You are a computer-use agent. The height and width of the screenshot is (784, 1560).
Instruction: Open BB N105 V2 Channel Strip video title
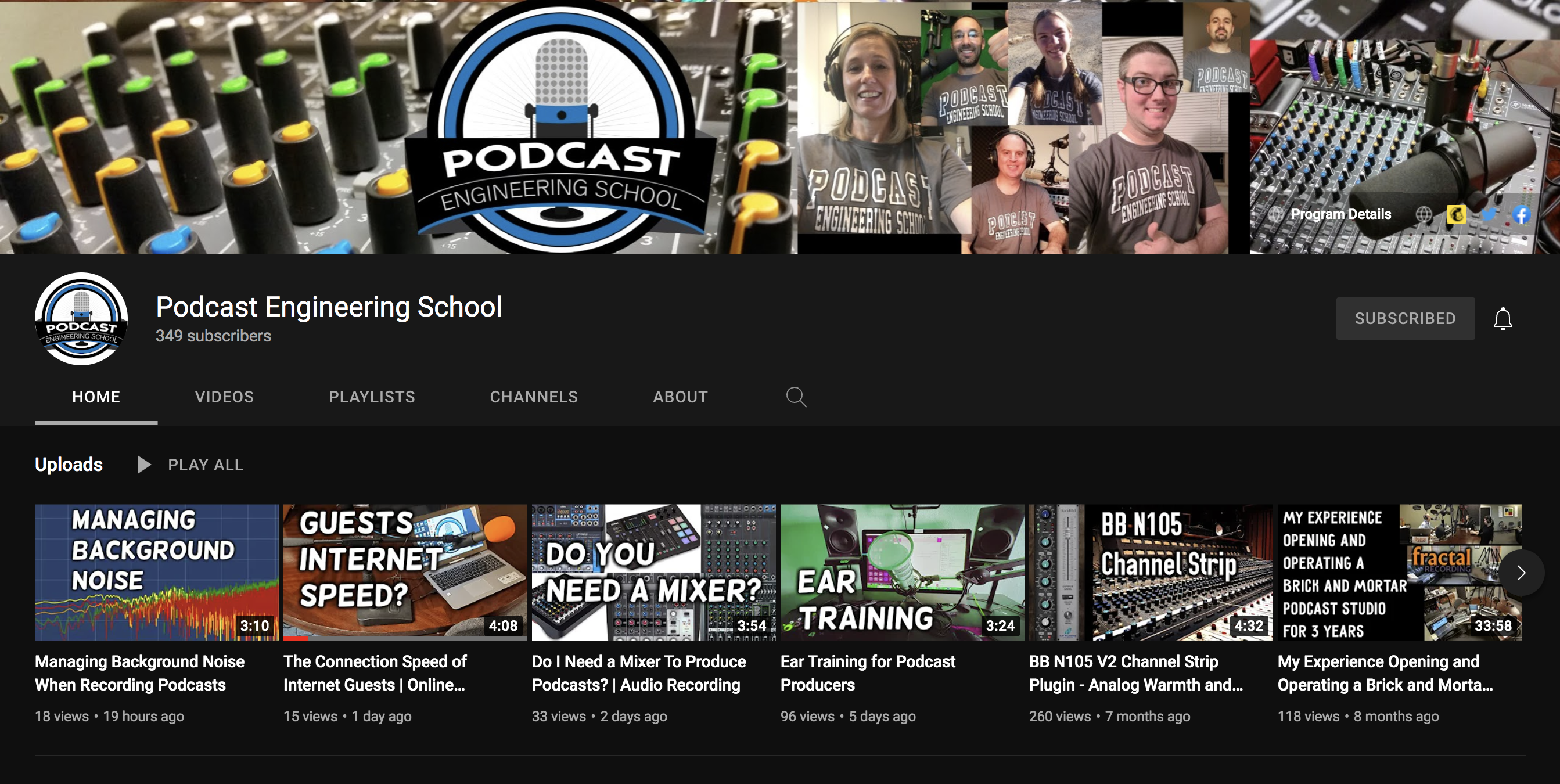[1135, 672]
